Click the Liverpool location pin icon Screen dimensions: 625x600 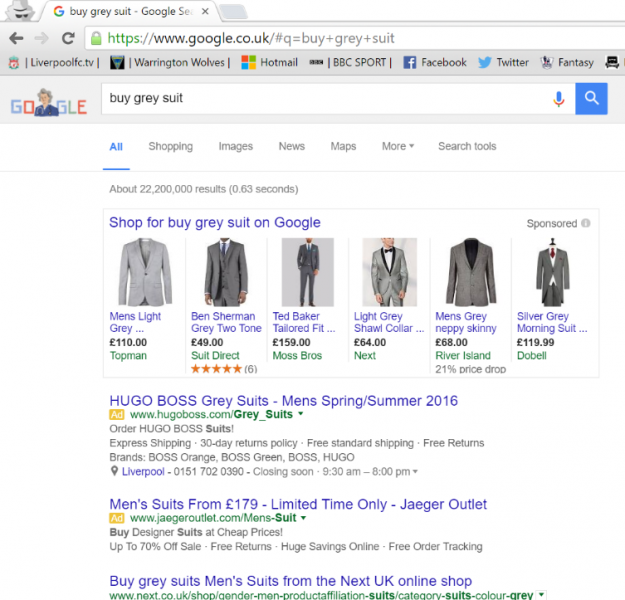pyautogui.click(x=114, y=471)
